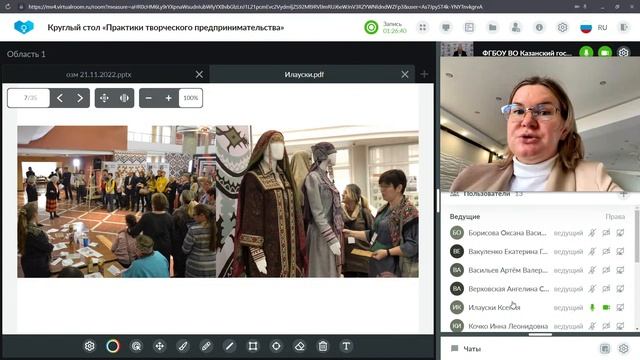
Task: Select participant Кочко Инна Леонидовна
Action: [508, 326]
